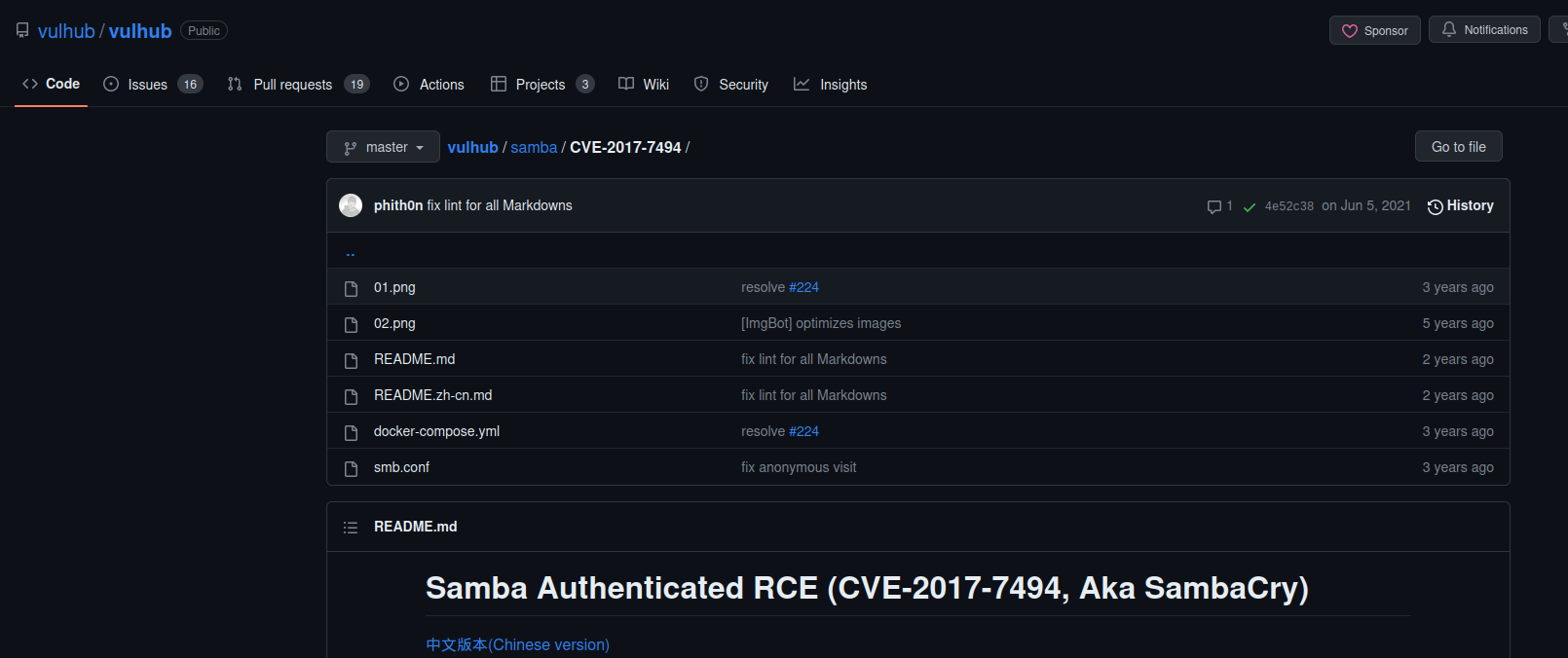
Task: Click the file icon for smb.conf
Action: pyautogui.click(x=352, y=468)
